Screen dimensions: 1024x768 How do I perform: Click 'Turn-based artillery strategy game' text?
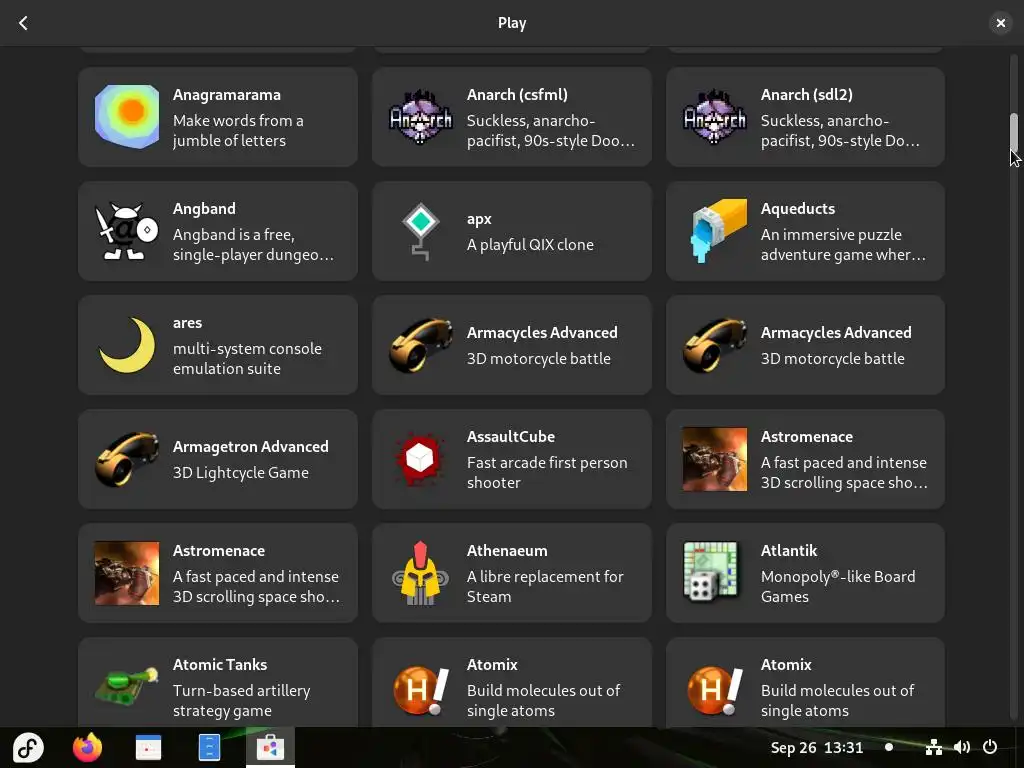pos(241,701)
